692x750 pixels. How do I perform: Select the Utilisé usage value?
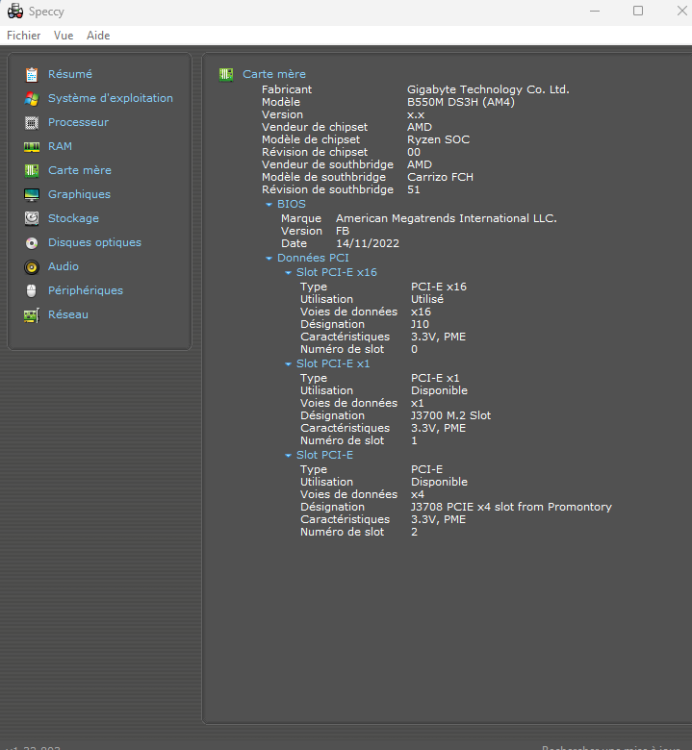point(427,299)
